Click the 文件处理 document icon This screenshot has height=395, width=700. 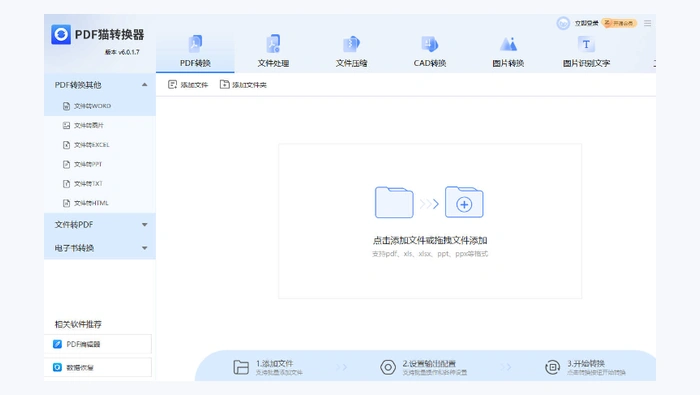pyautogui.click(x=273, y=44)
